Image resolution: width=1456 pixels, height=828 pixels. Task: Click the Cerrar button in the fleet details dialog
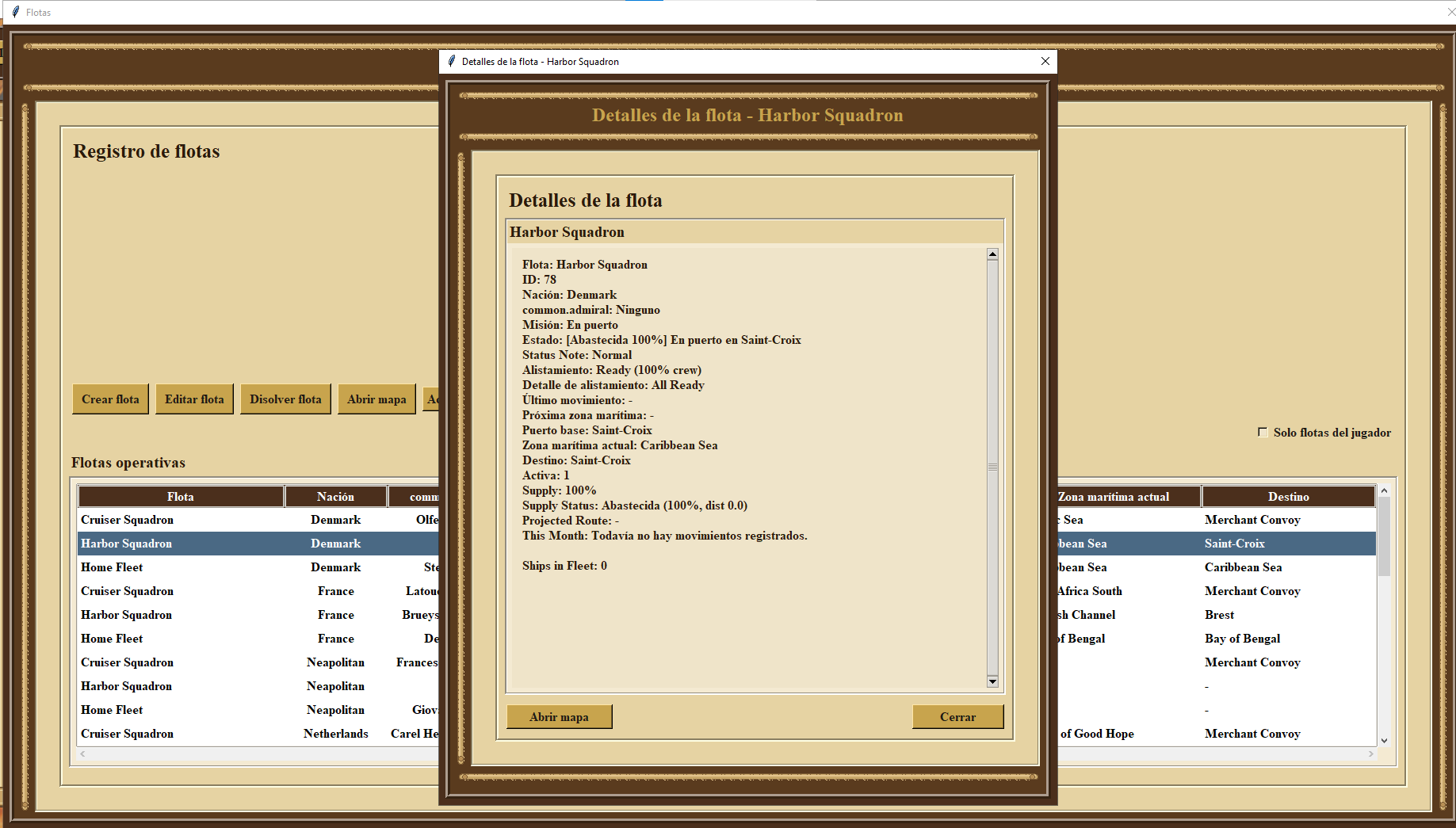tap(957, 717)
